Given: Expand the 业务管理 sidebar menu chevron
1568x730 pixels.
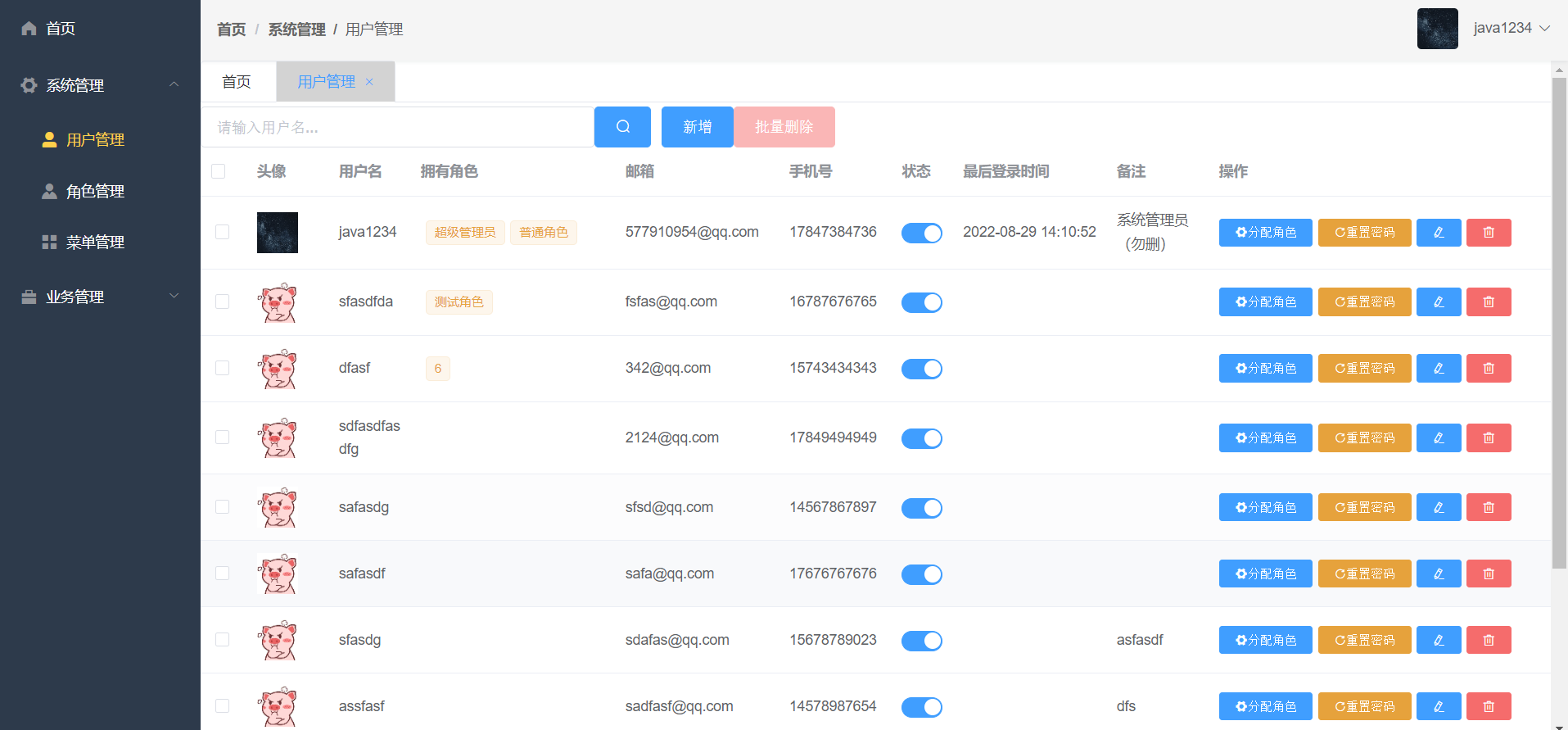Looking at the screenshot, I should (x=174, y=296).
